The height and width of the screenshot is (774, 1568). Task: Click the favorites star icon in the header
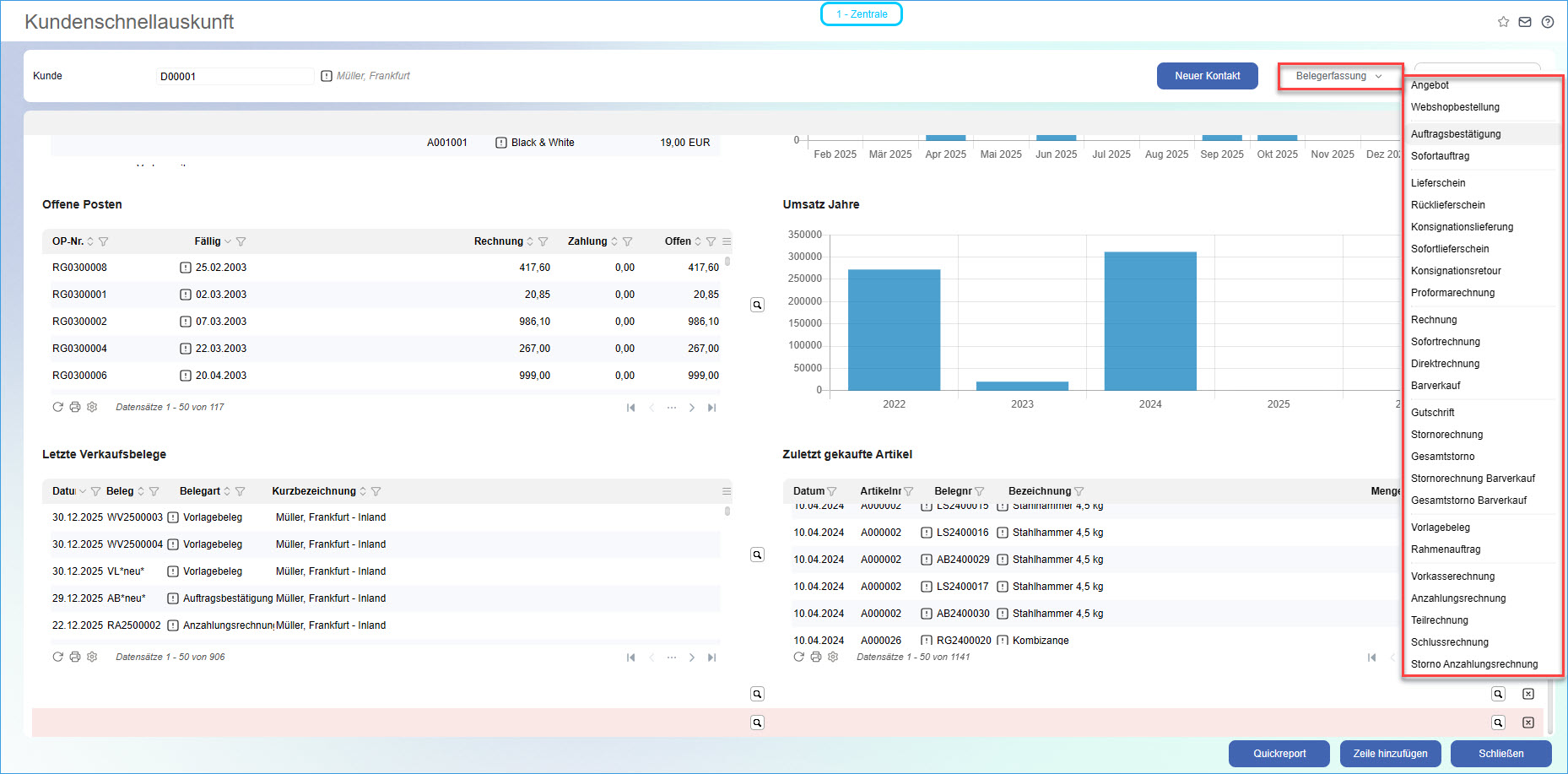pos(1503,22)
